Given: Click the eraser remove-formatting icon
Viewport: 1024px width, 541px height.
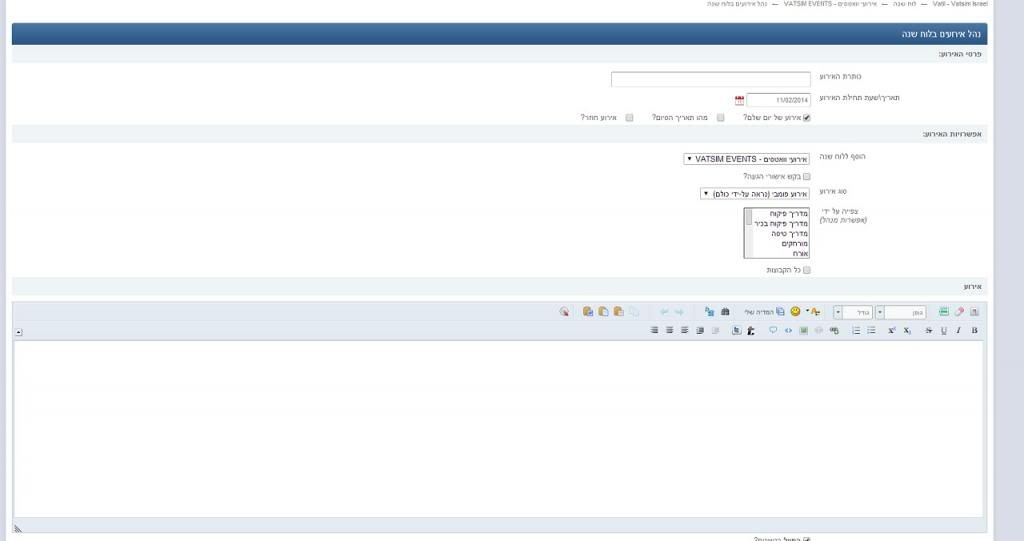Looking at the screenshot, I should 959,312.
